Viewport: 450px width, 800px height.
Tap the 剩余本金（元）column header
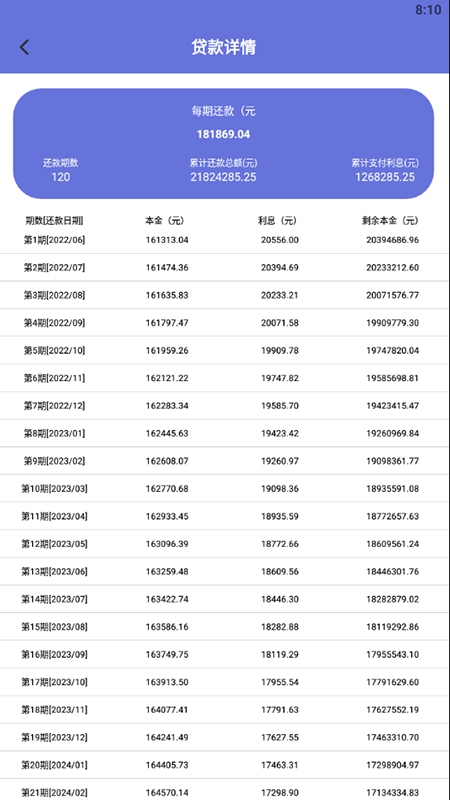[390, 221]
